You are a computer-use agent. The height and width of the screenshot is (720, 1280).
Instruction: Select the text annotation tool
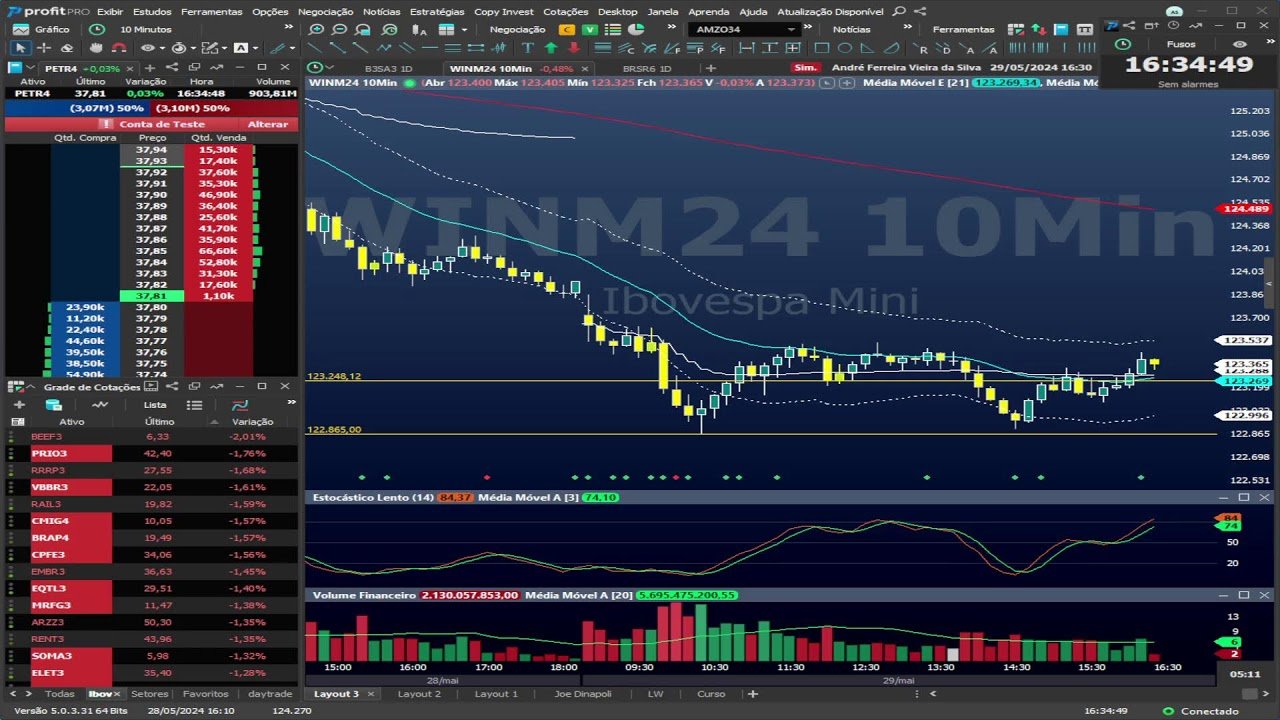point(527,48)
